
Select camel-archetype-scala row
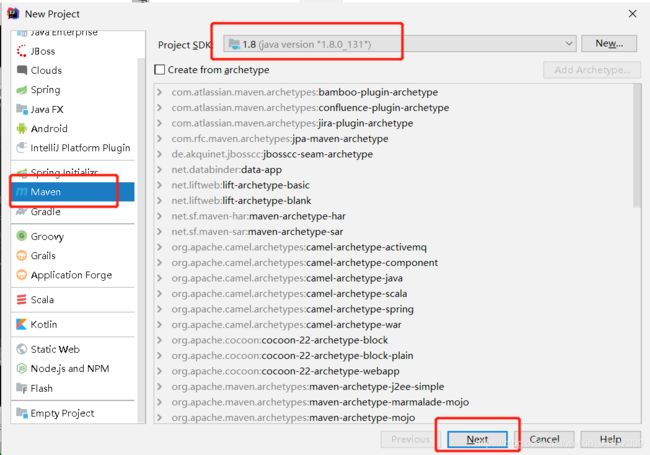point(394,294)
